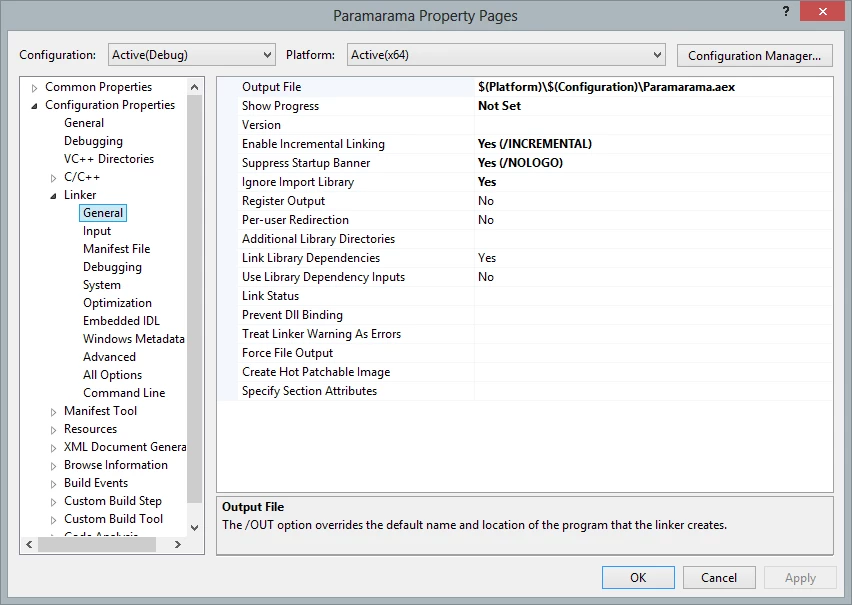
Task: Click the tree scrollbar down arrow
Action: pos(195,527)
